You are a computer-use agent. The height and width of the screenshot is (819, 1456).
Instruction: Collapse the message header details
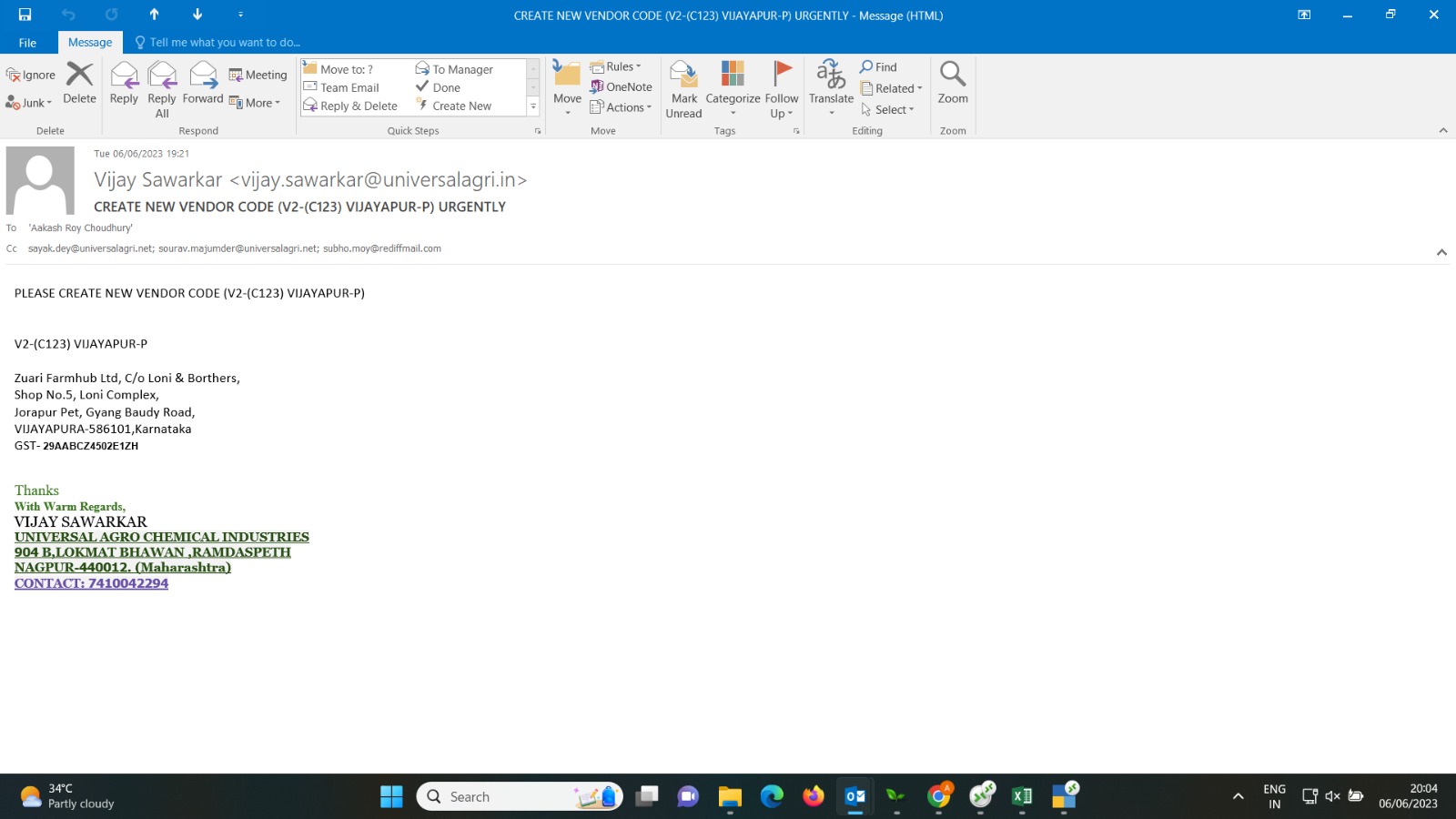click(1441, 252)
